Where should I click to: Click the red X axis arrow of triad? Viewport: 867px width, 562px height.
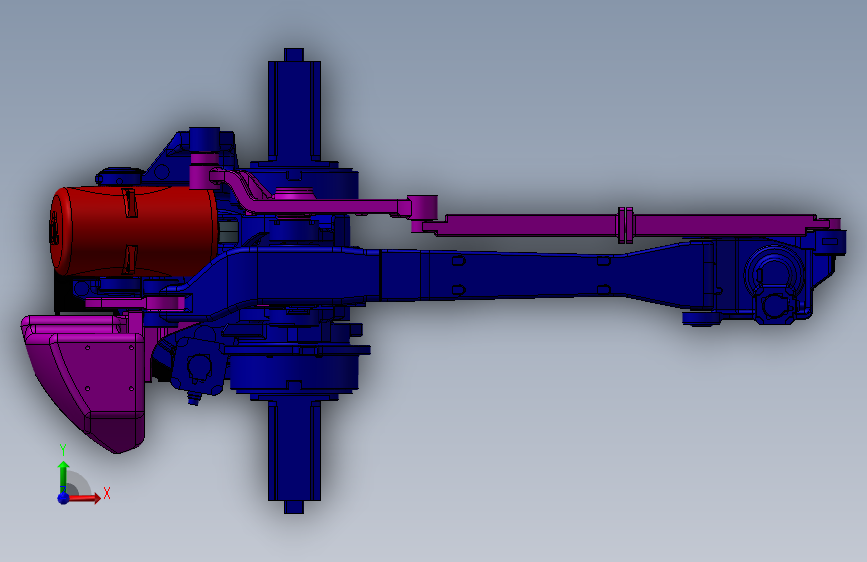[x=85, y=498]
